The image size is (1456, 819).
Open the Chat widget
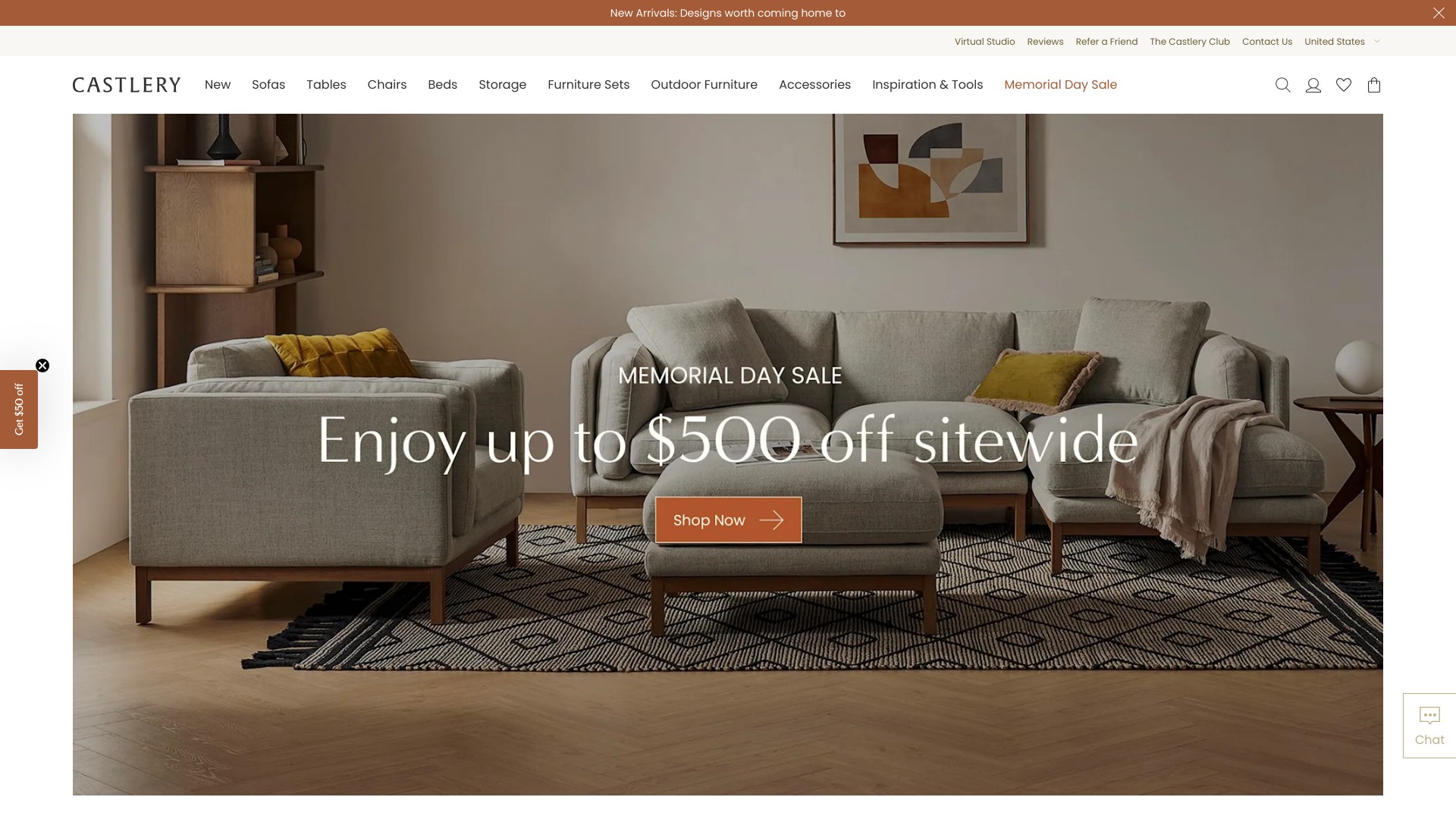point(1429,726)
